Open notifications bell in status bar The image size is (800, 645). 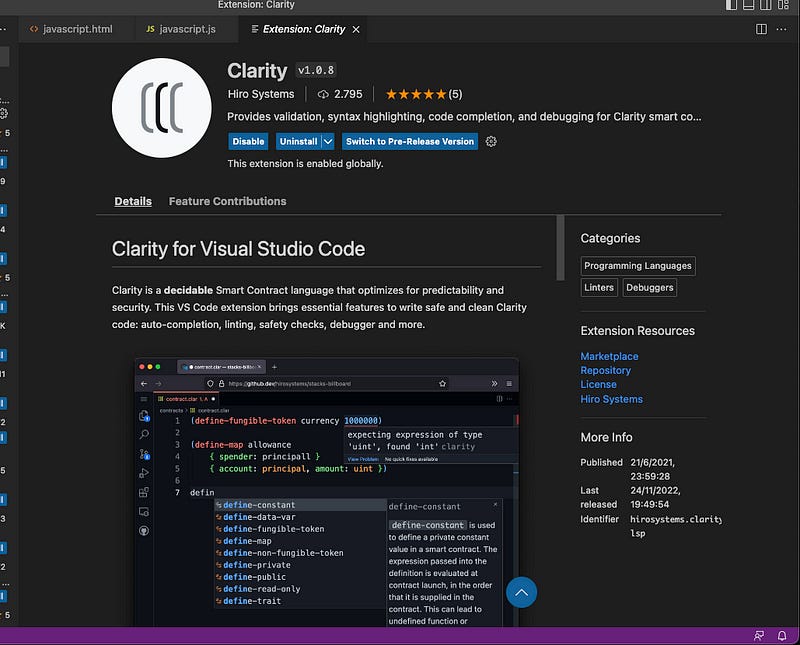[782, 636]
